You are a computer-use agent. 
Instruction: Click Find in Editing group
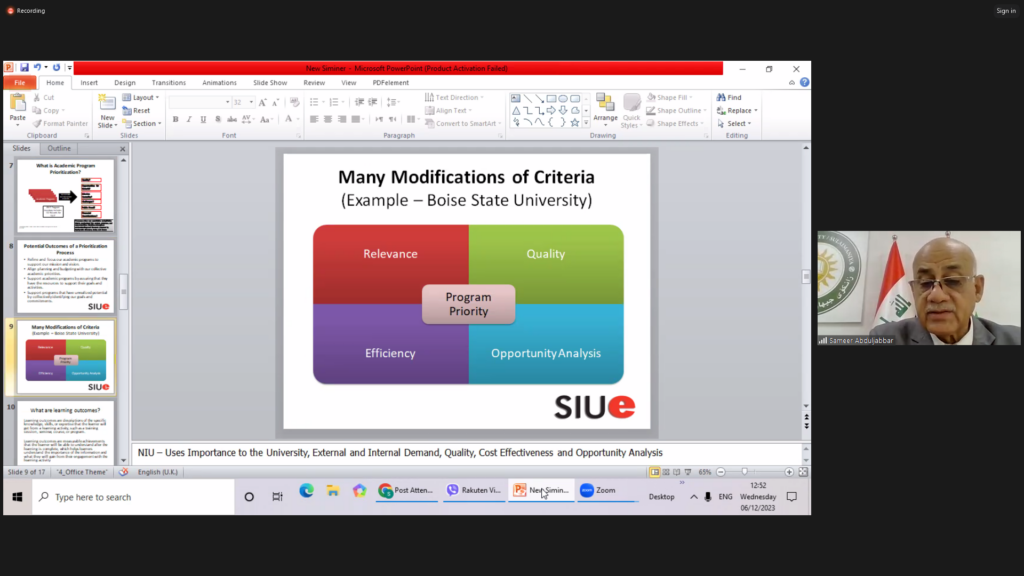tap(729, 97)
